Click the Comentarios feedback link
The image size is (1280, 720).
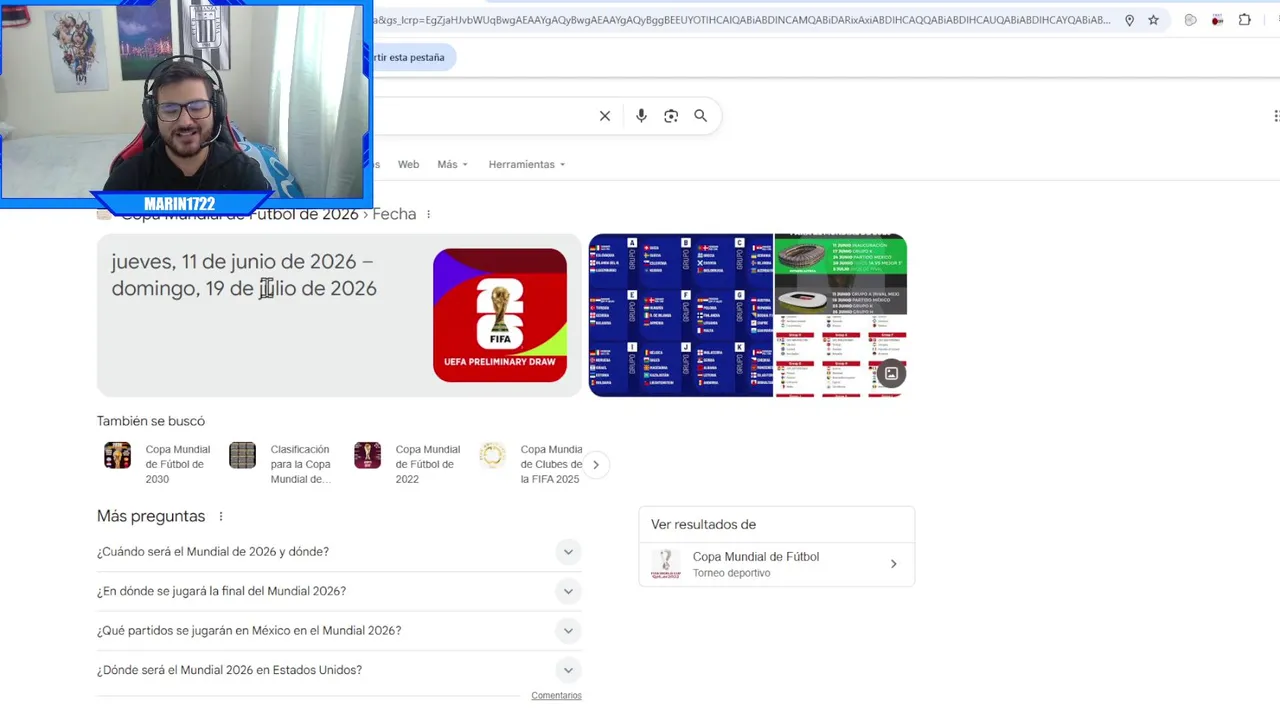pos(556,695)
